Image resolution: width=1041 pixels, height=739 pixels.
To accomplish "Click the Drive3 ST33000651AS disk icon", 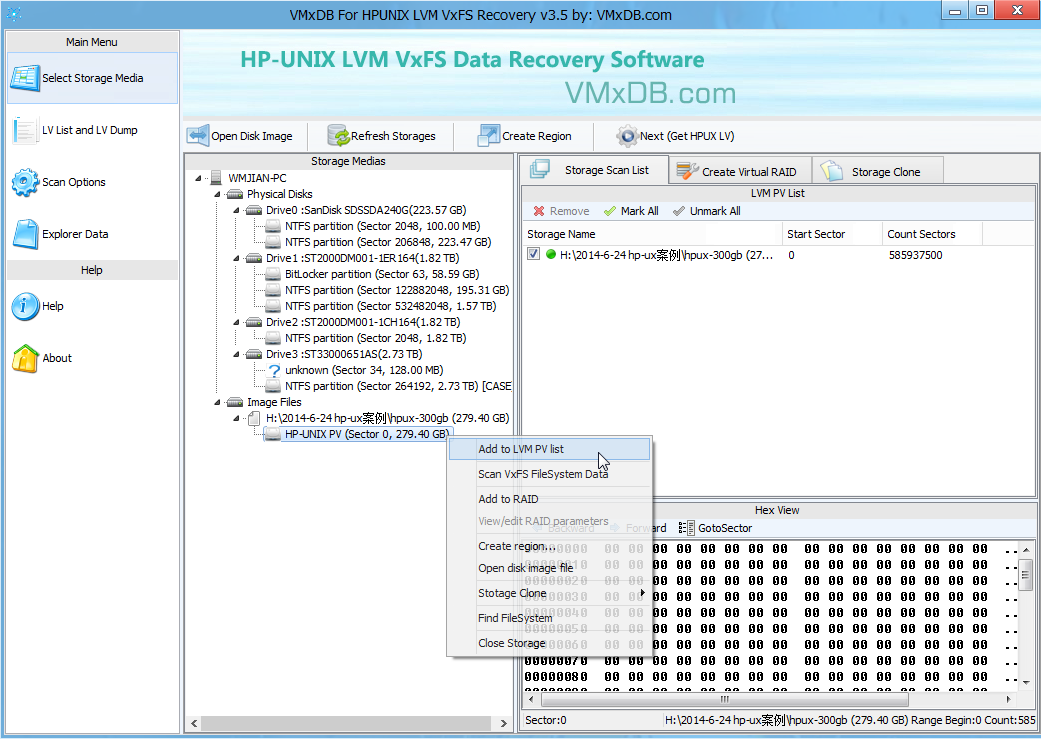I will [x=254, y=354].
